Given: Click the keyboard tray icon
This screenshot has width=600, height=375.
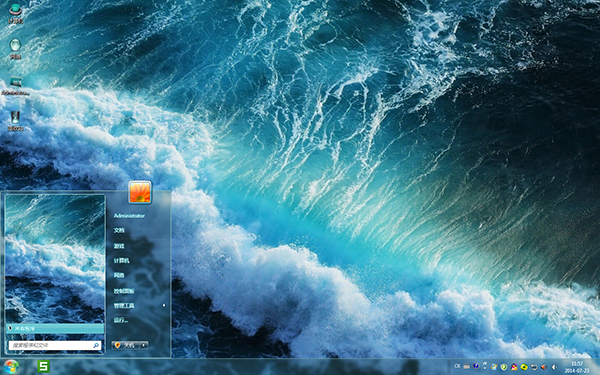Looking at the screenshot, I should click(466, 367).
